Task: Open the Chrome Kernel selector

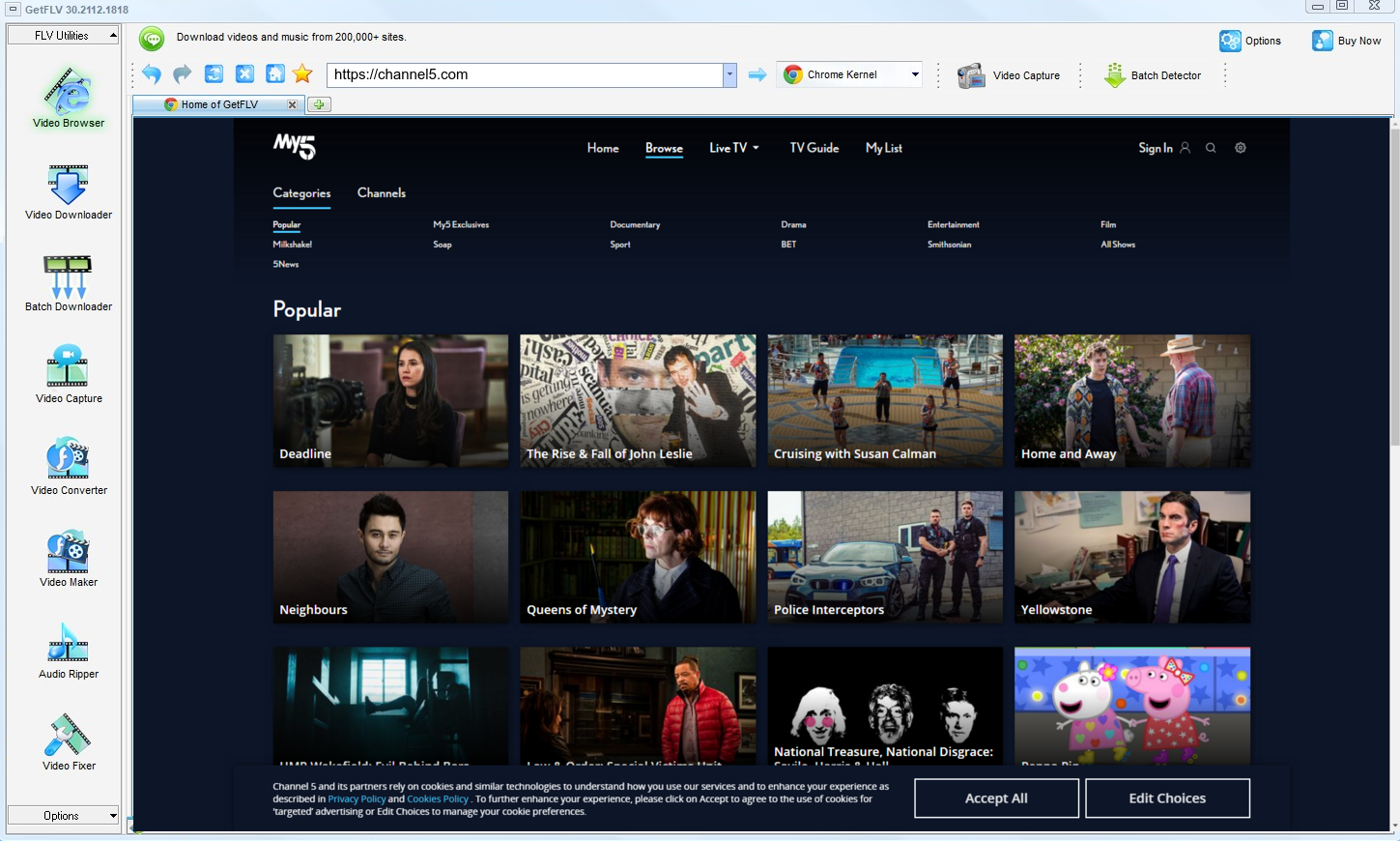Action: pyautogui.click(x=850, y=74)
